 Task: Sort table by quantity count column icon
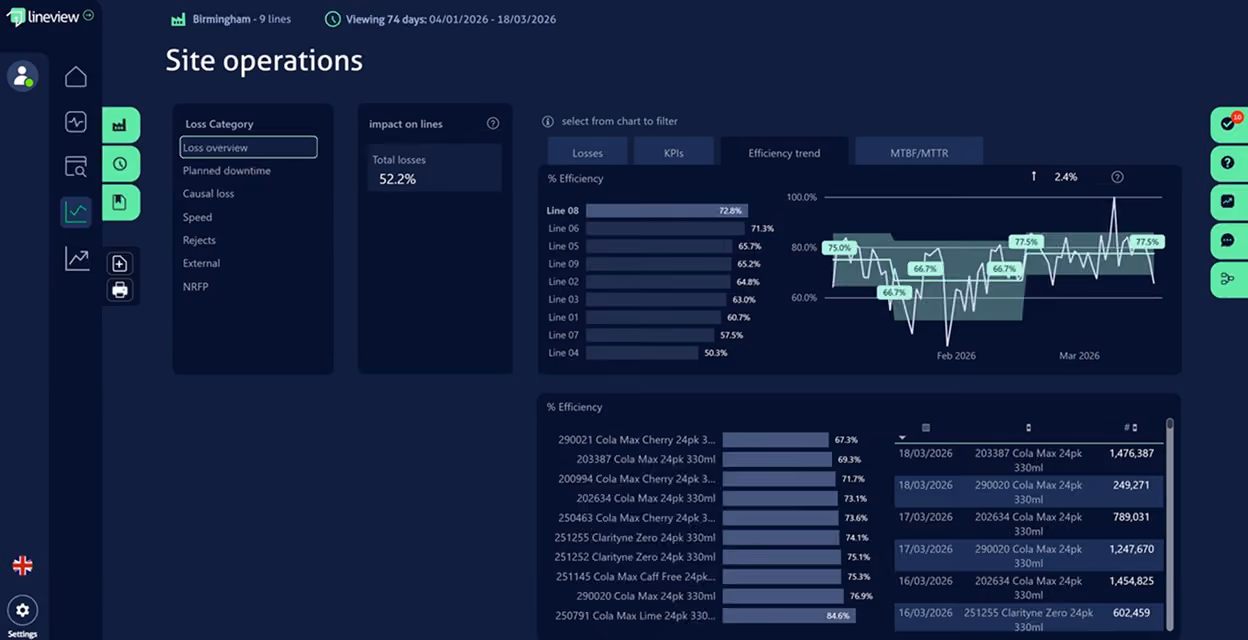coord(1130,428)
